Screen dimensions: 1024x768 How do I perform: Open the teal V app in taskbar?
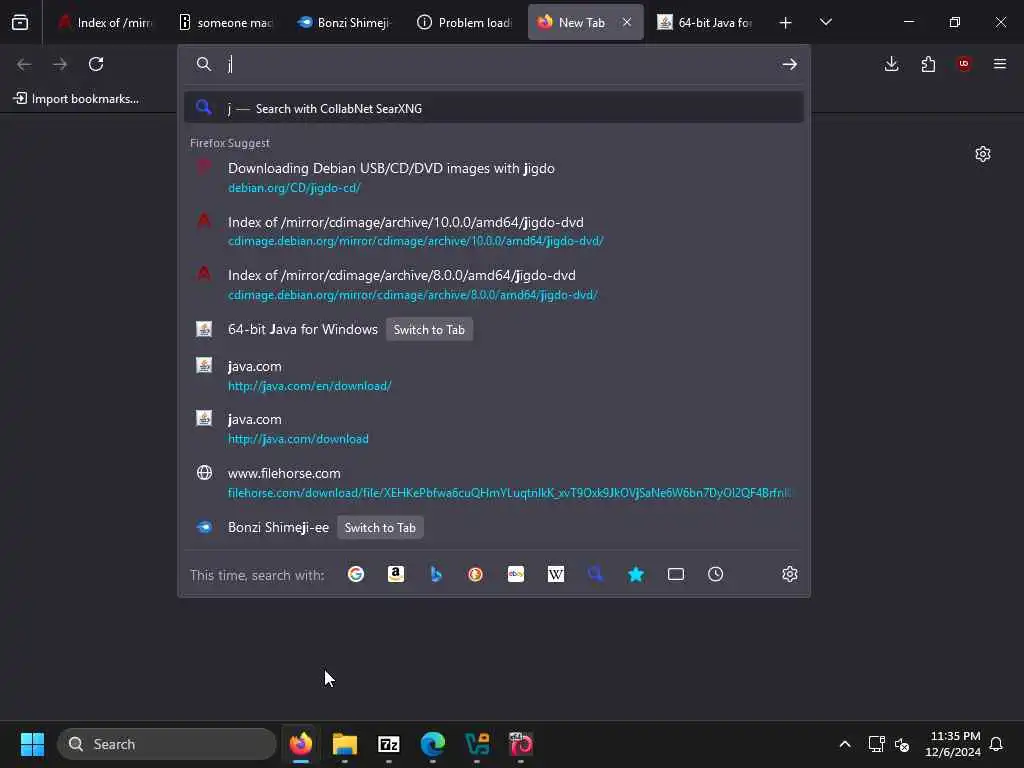pyautogui.click(x=477, y=744)
